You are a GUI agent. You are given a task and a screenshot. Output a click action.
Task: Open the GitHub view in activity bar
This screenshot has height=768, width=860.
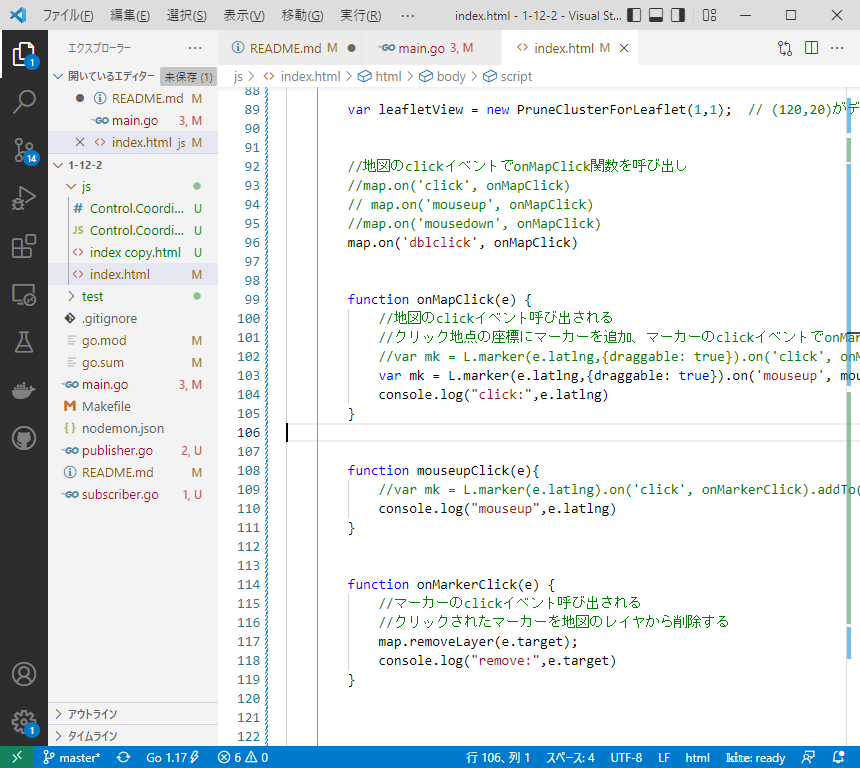[x=24, y=438]
